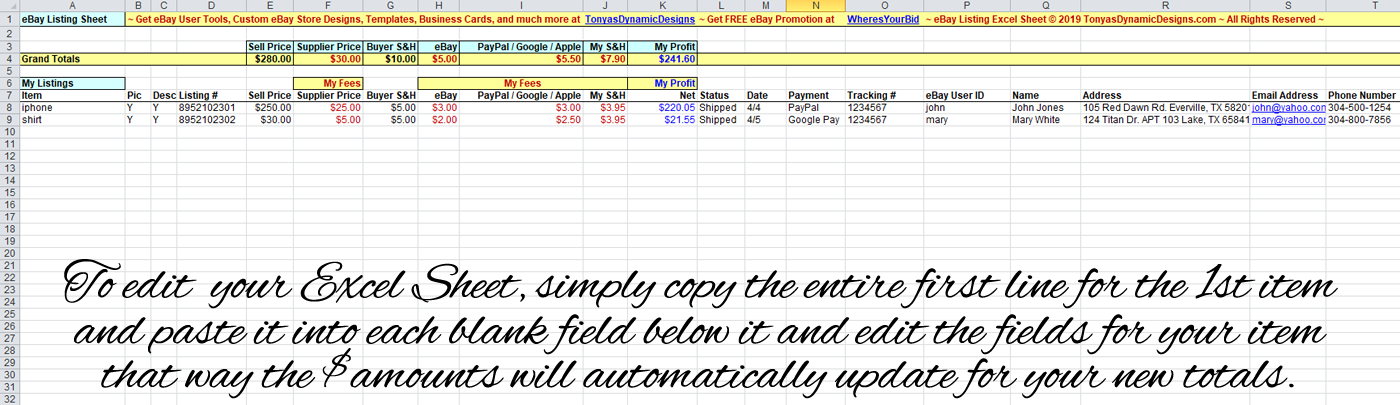Click iphone supplier price $25.00

pyautogui.click(x=329, y=107)
